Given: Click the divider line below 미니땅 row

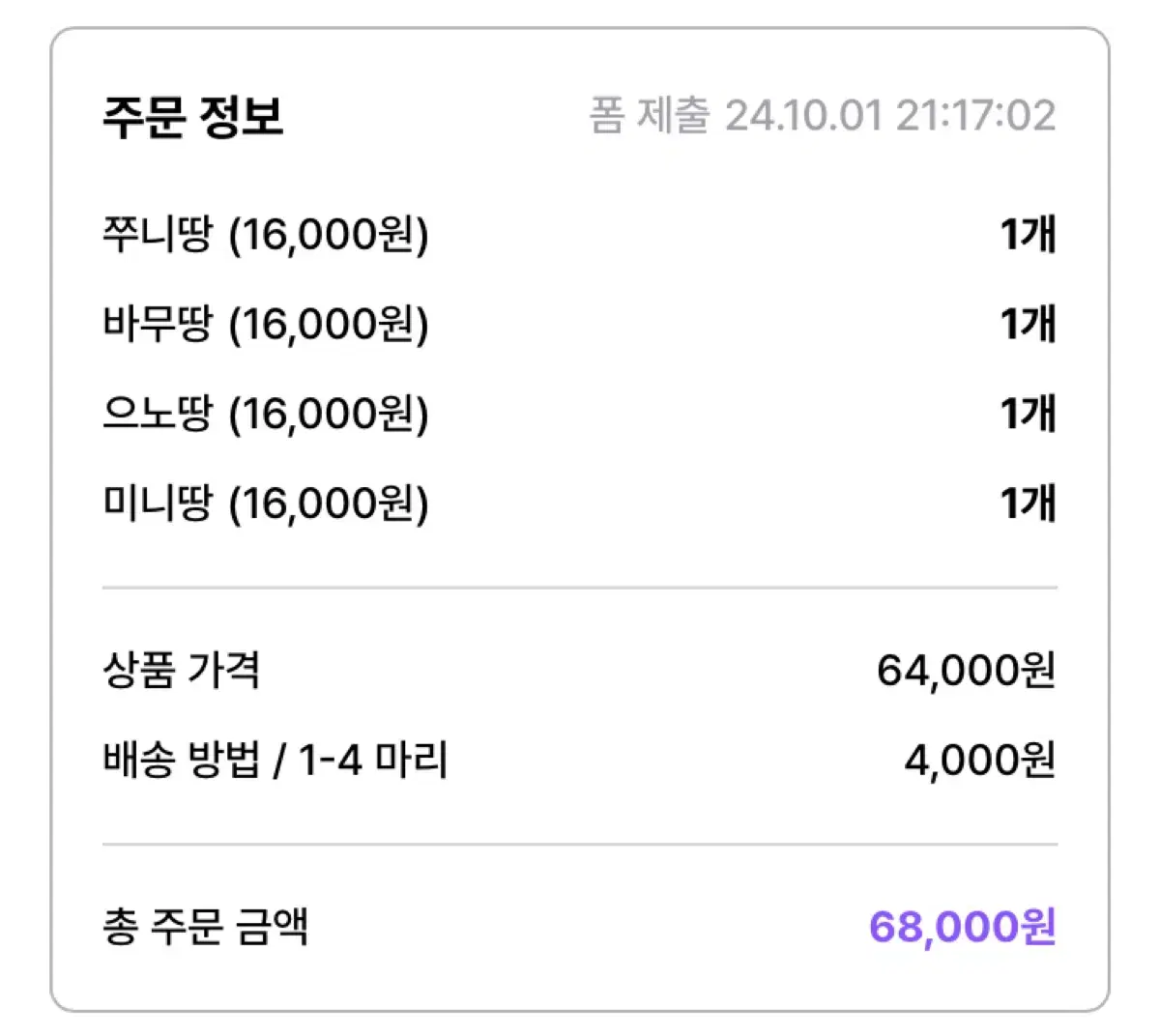Looking at the screenshot, I should (x=580, y=588).
